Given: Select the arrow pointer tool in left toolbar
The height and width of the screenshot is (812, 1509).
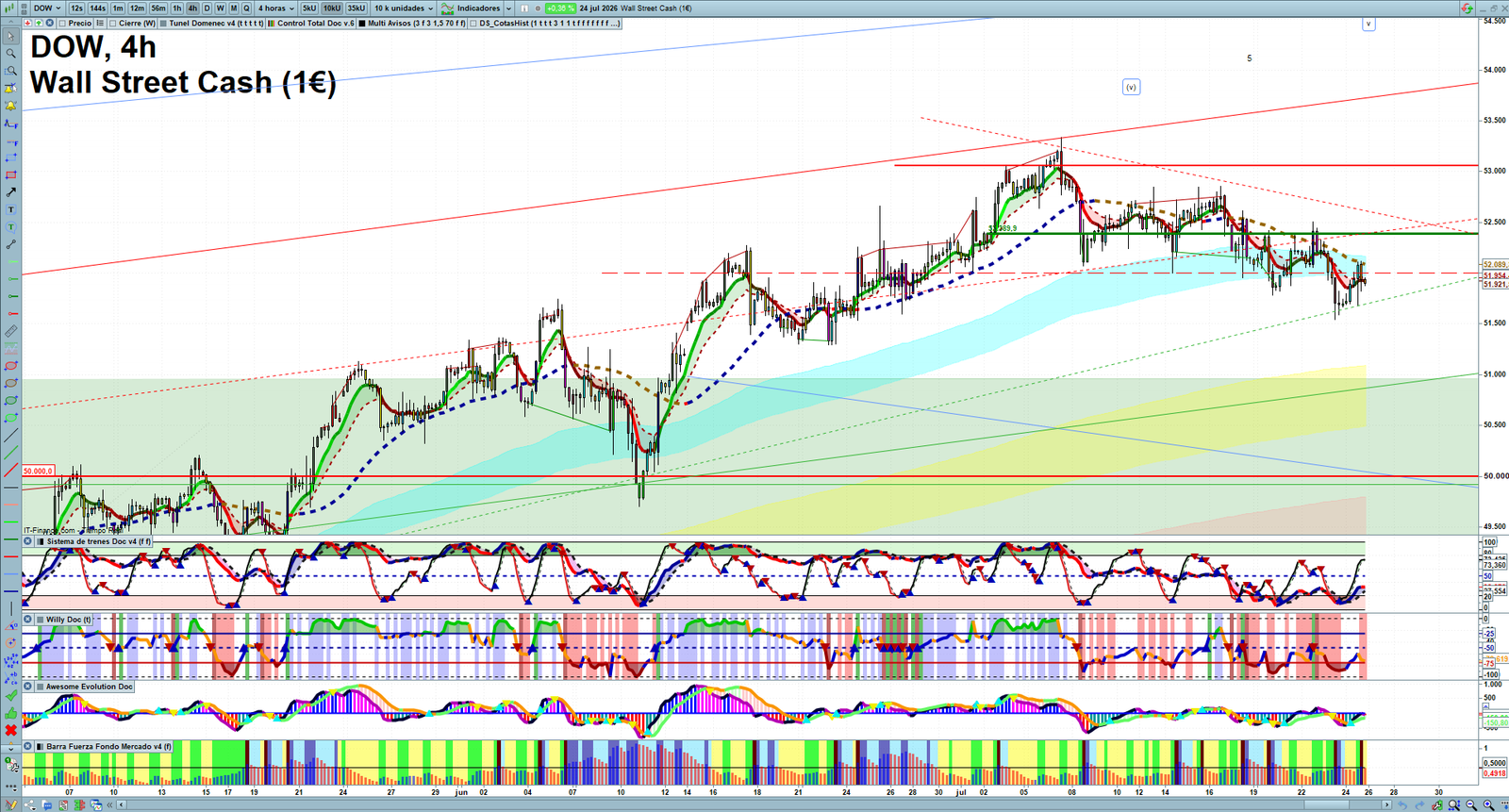Looking at the screenshot, I should (11, 36).
